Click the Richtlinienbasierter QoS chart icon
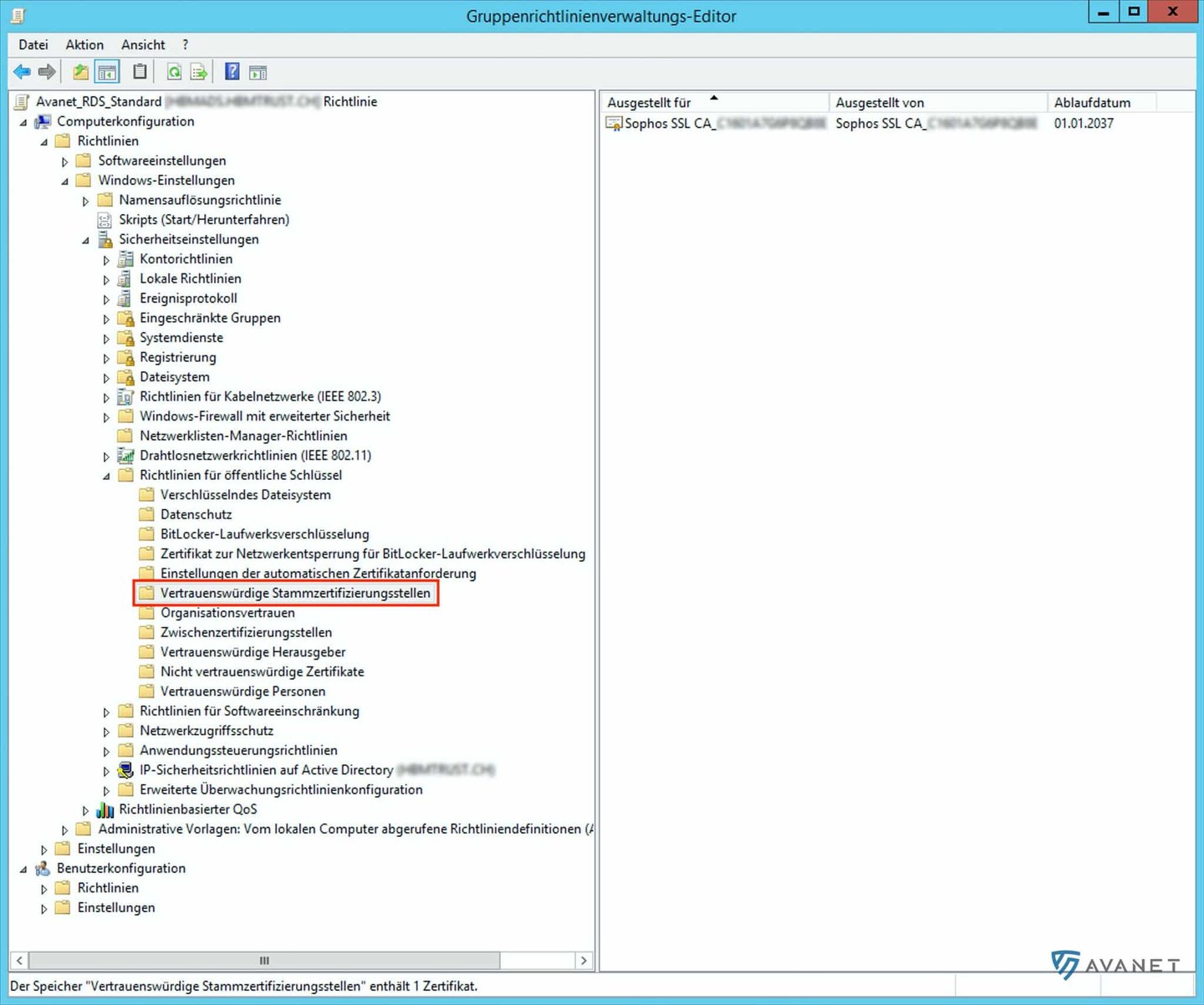This screenshot has width=1204, height=1005. pos(105,809)
